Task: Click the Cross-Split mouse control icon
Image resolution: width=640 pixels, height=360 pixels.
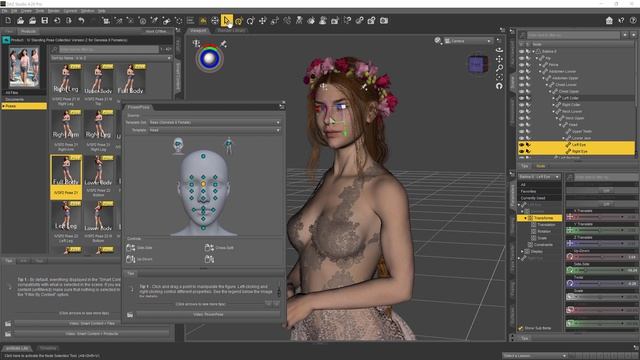Action: coord(209,247)
